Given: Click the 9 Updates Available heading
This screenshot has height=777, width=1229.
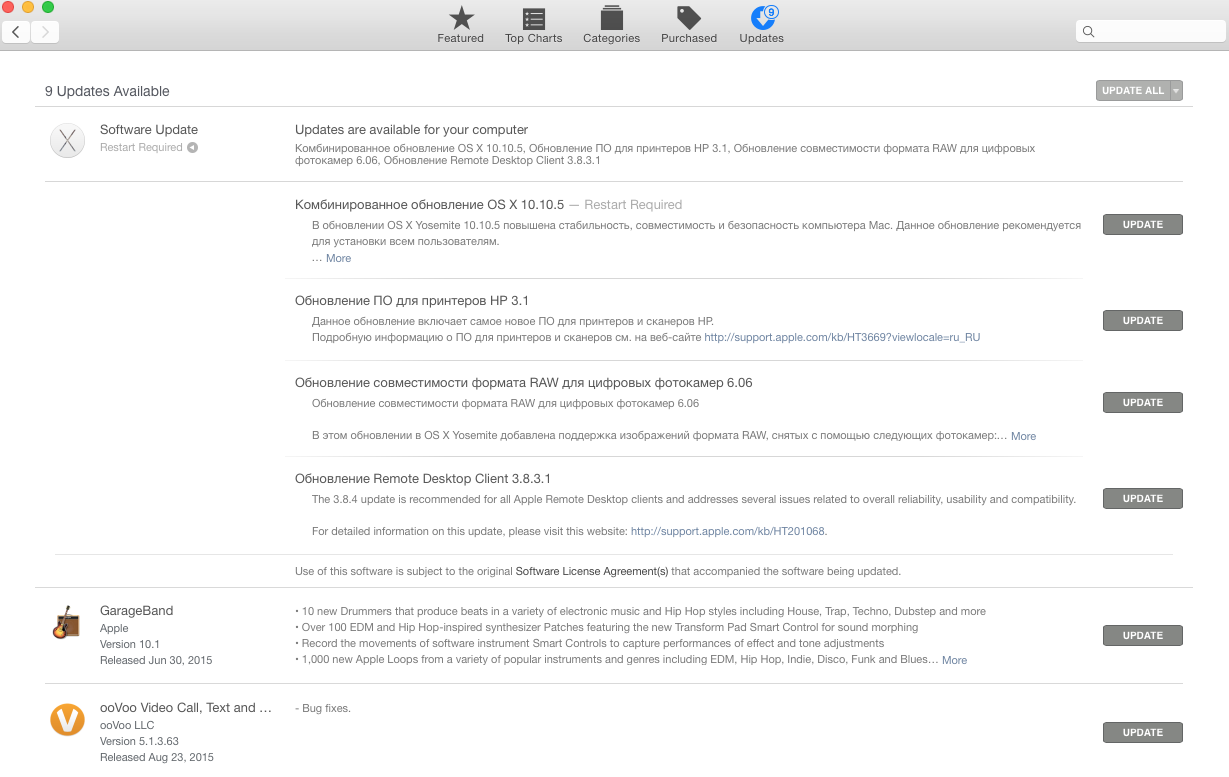Looking at the screenshot, I should point(107,91).
